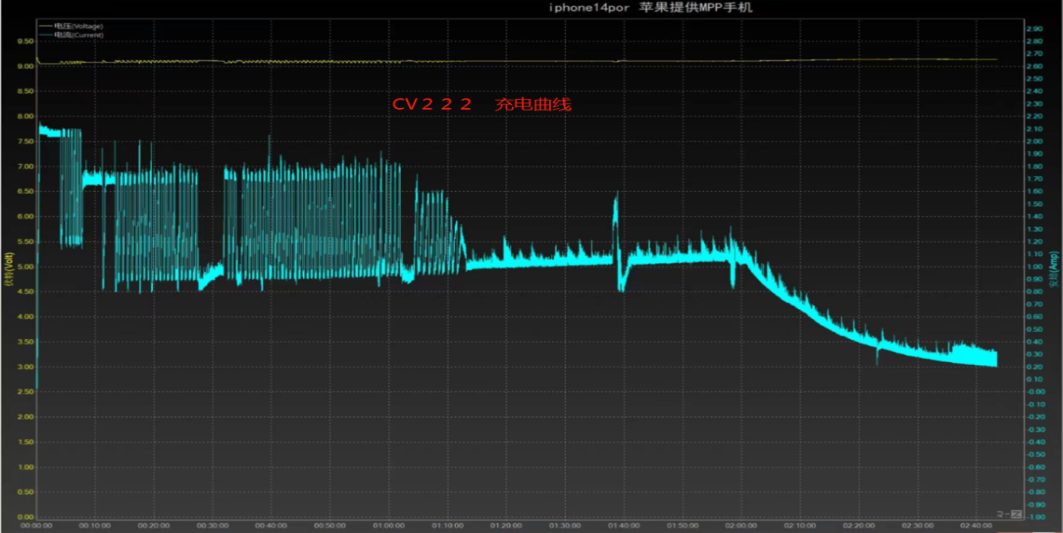Click the R-Z logo in chart corner

tap(1009, 513)
